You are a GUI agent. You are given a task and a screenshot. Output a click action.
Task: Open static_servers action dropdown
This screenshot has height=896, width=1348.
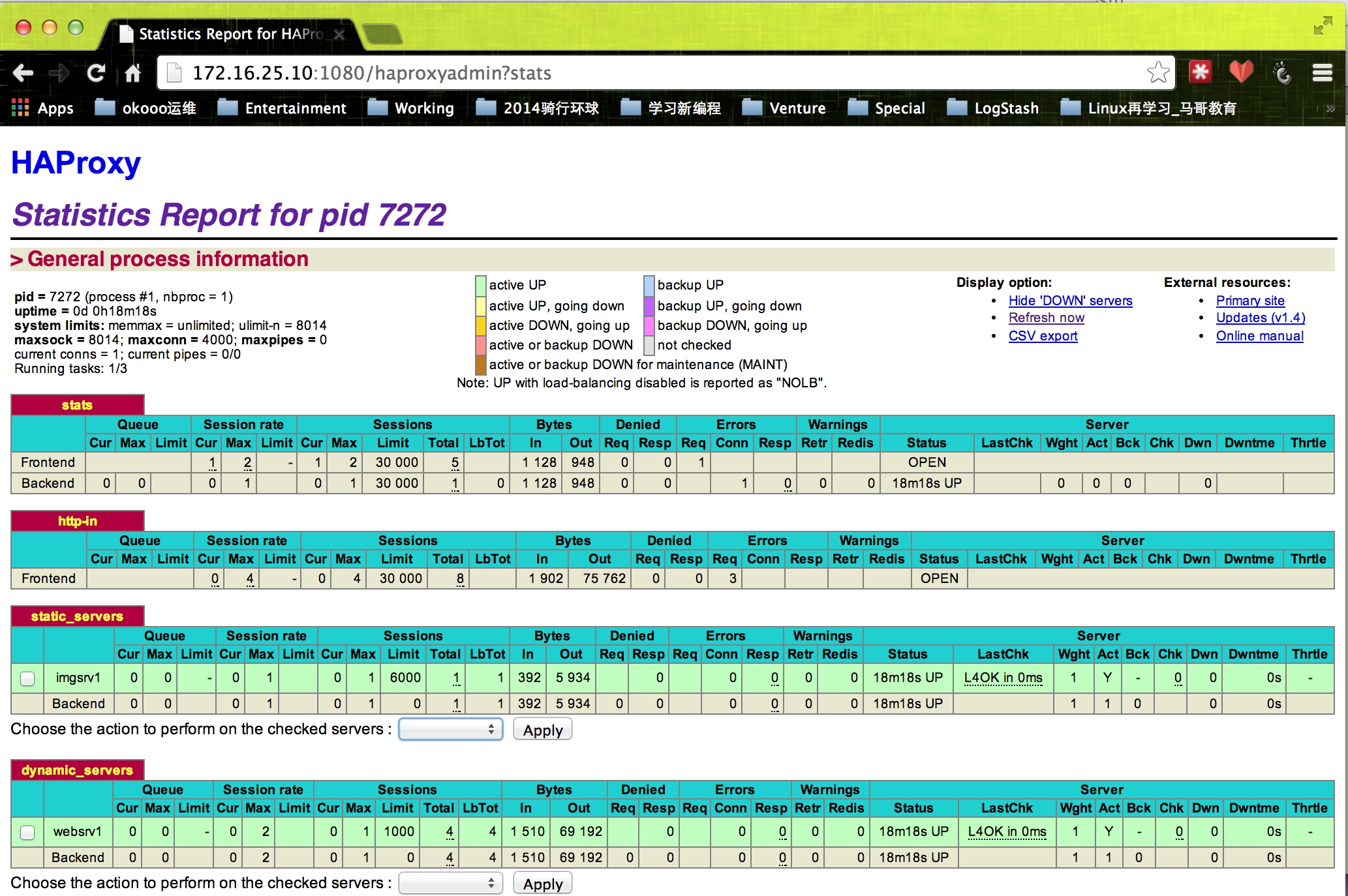450,730
